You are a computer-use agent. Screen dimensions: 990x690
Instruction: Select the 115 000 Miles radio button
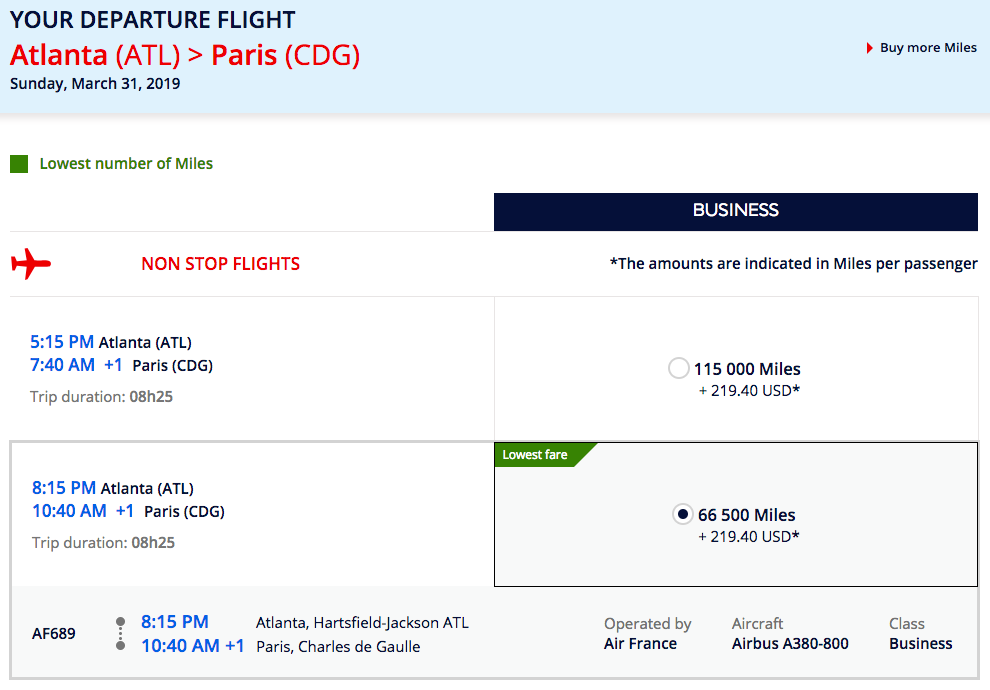tap(678, 368)
